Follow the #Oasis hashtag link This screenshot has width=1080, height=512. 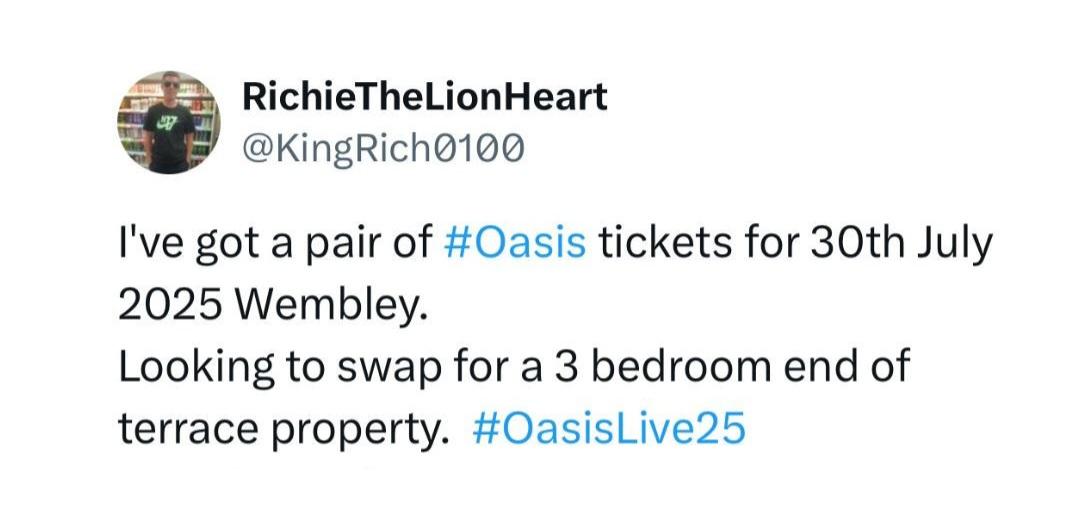tap(516, 244)
